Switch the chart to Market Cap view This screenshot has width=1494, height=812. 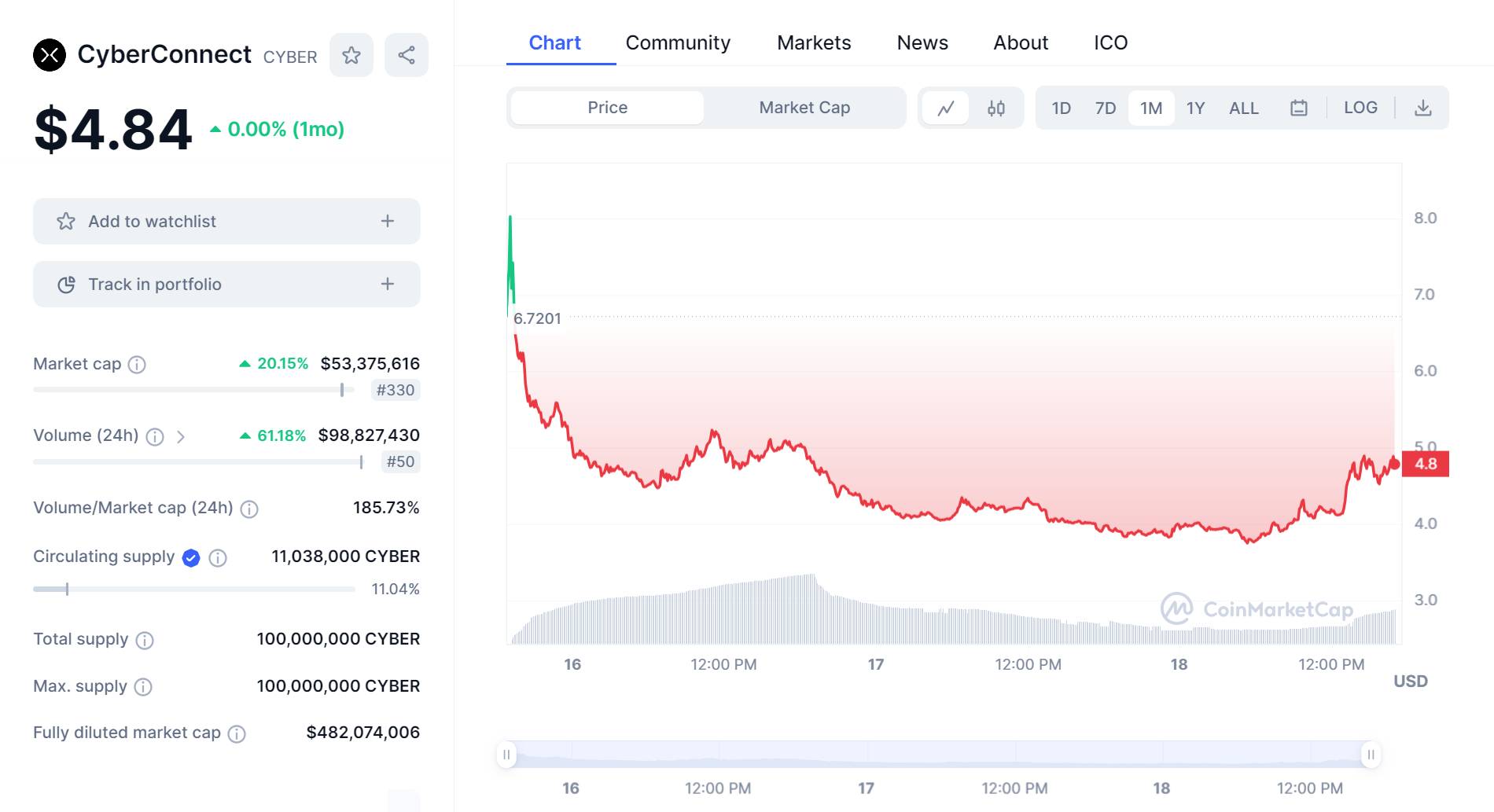804,108
